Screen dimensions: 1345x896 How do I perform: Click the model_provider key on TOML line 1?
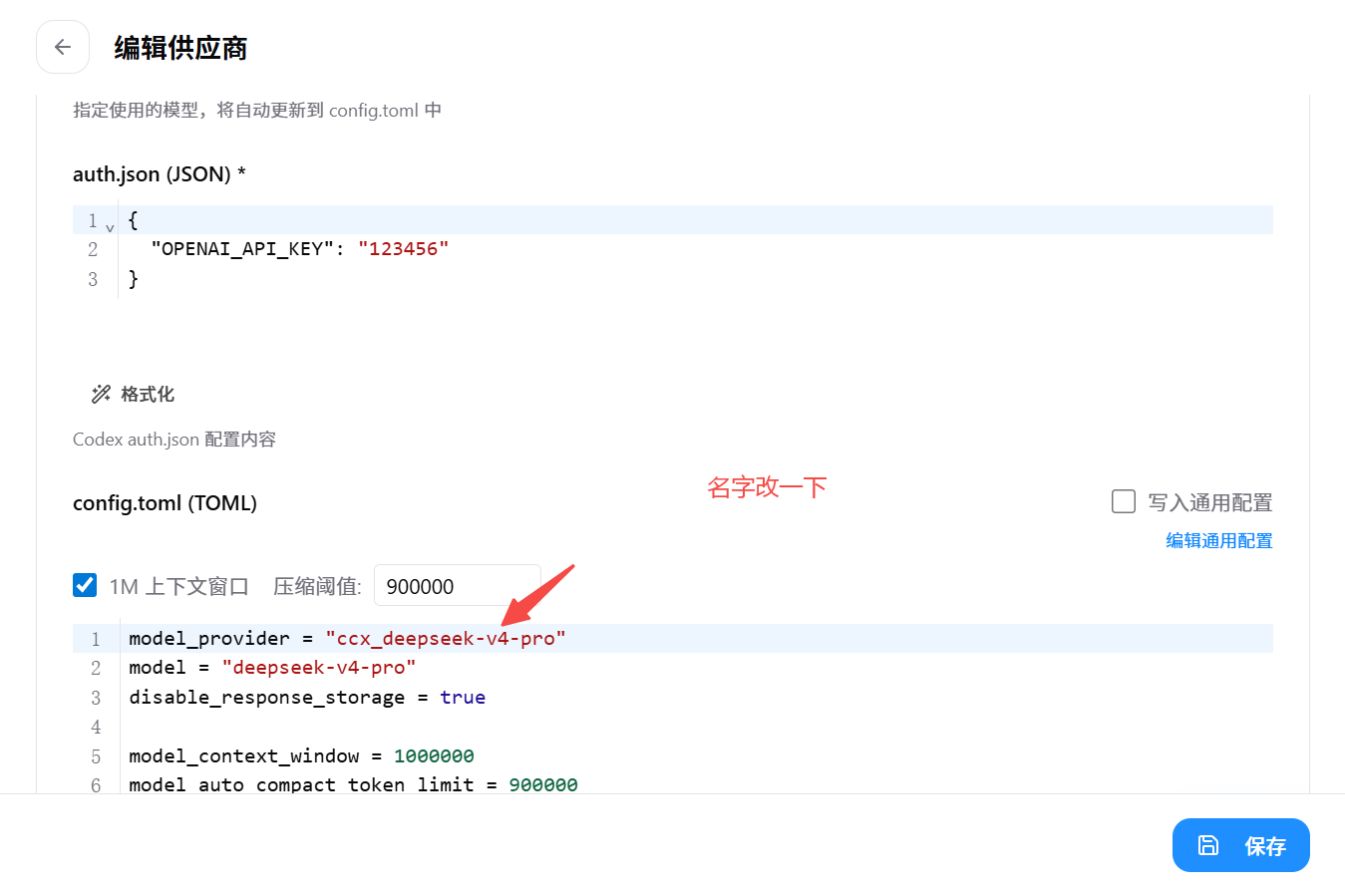[x=209, y=639]
